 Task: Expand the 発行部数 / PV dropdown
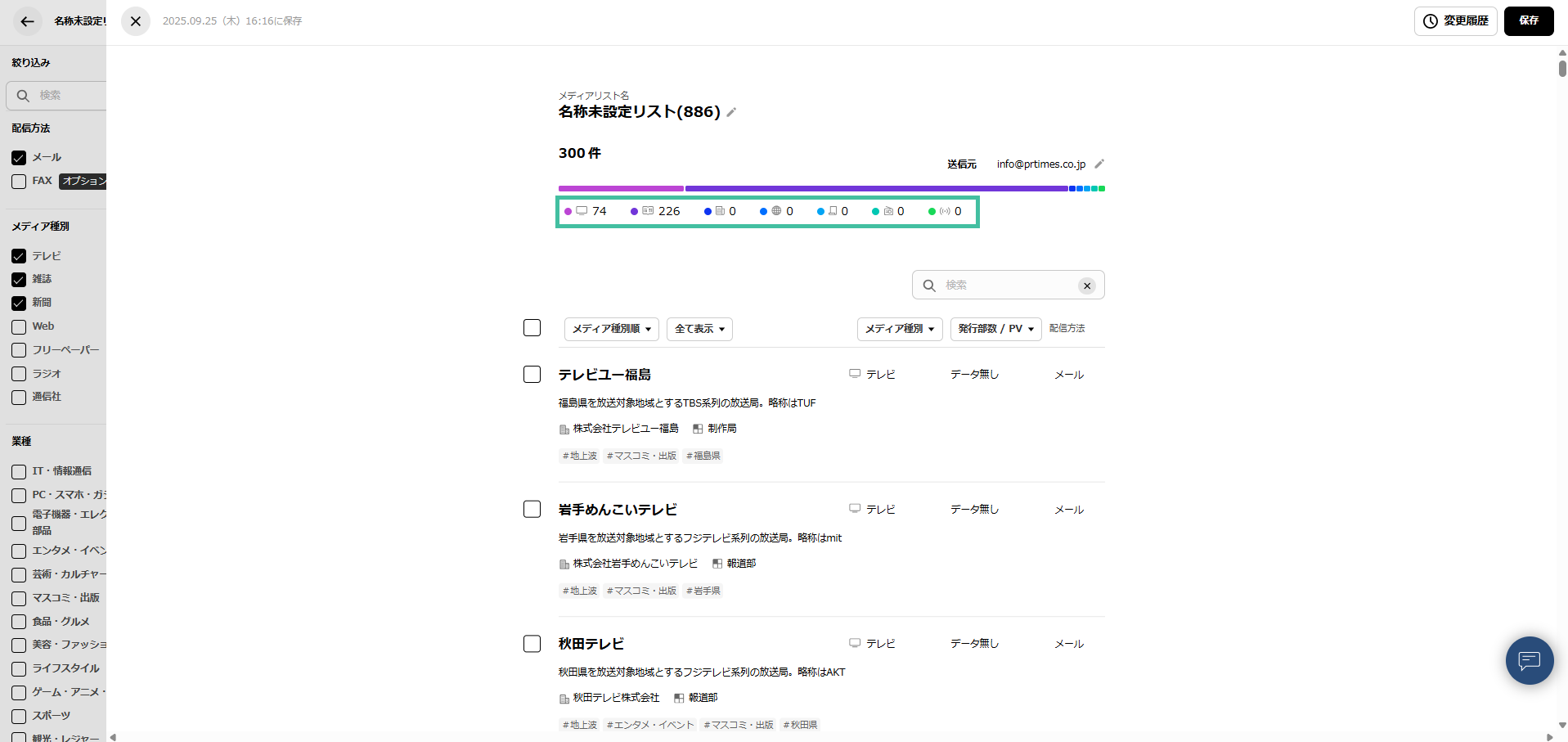(x=995, y=329)
